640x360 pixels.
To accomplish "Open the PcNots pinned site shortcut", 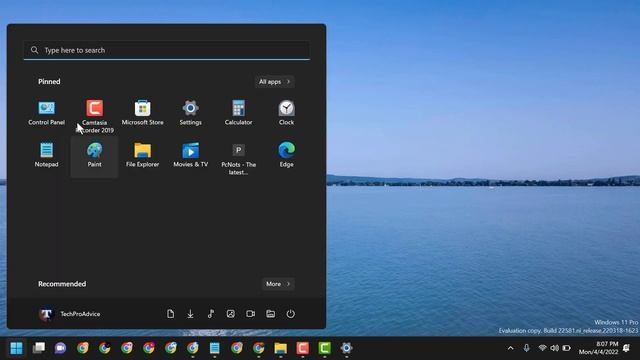I will [x=238, y=159].
